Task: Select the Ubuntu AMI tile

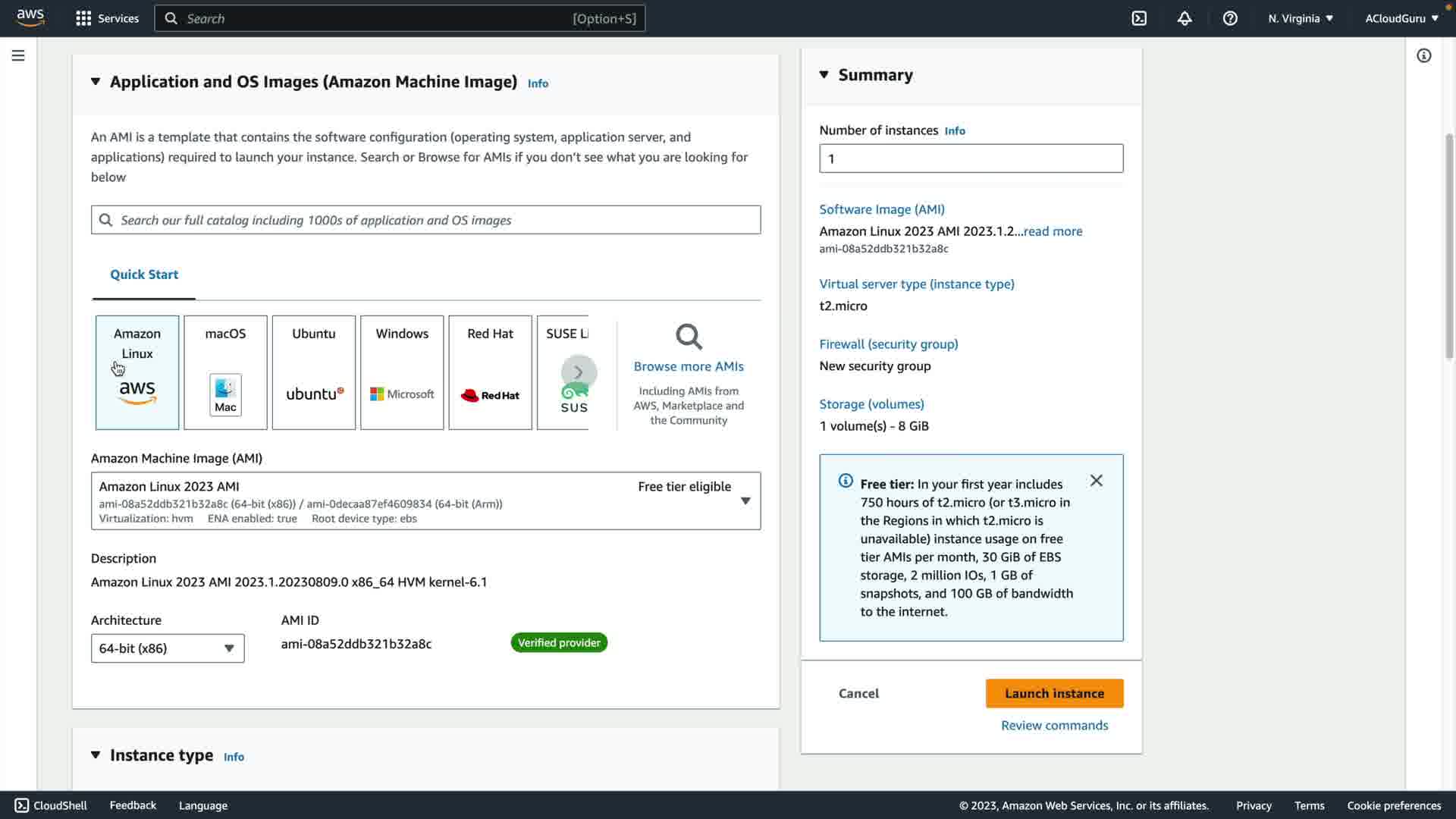Action: [313, 372]
